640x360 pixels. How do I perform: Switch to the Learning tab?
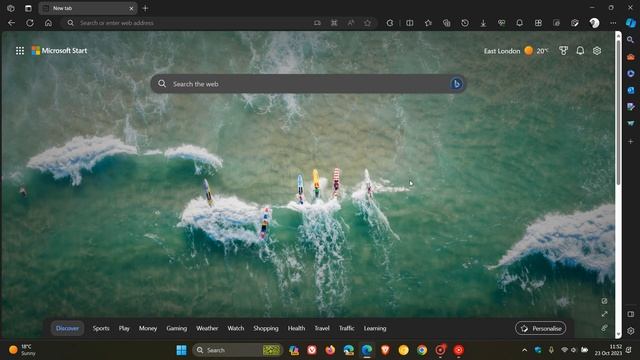(x=375, y=328)
